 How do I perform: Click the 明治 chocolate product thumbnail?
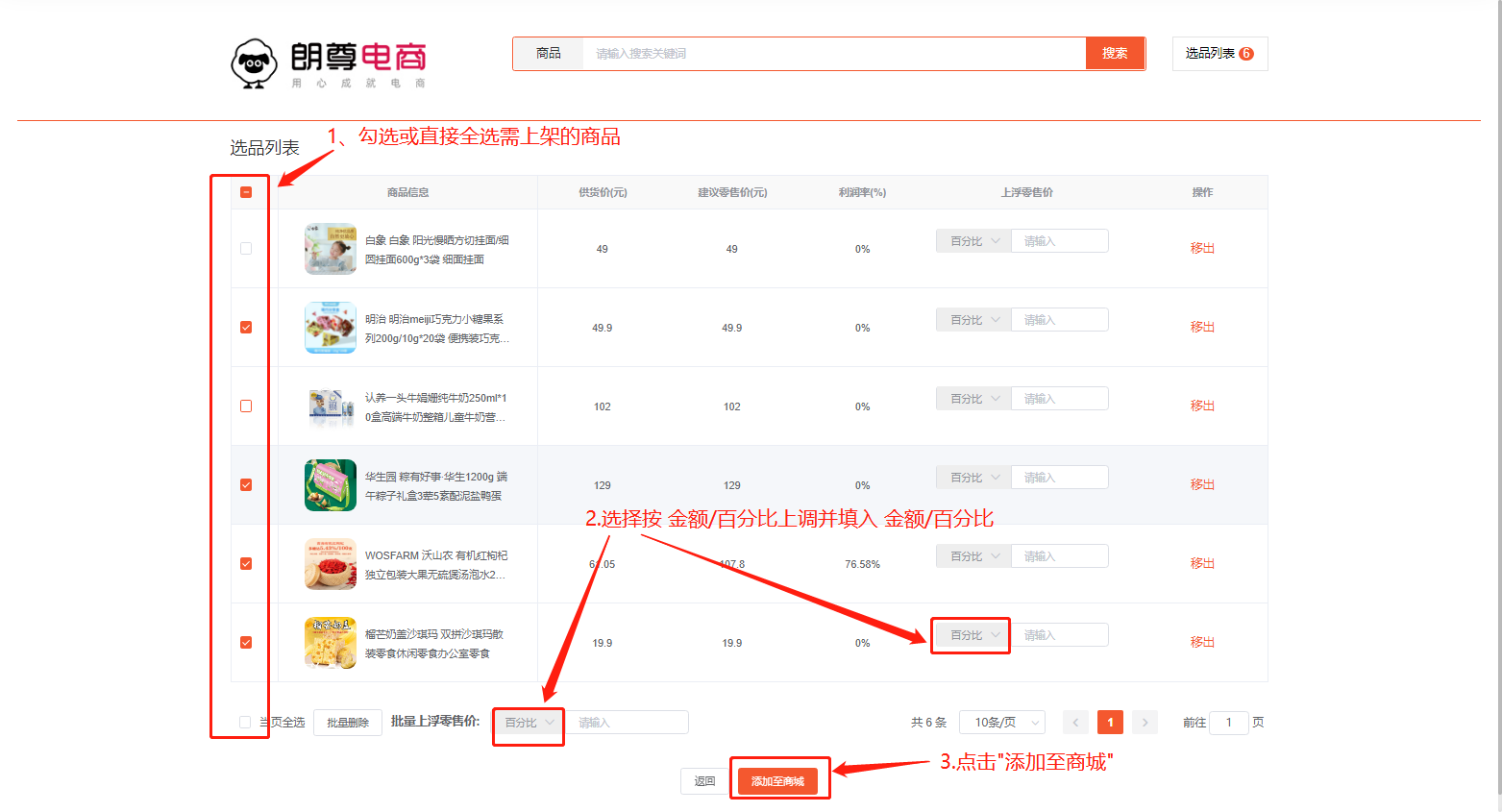coord(330,328)
